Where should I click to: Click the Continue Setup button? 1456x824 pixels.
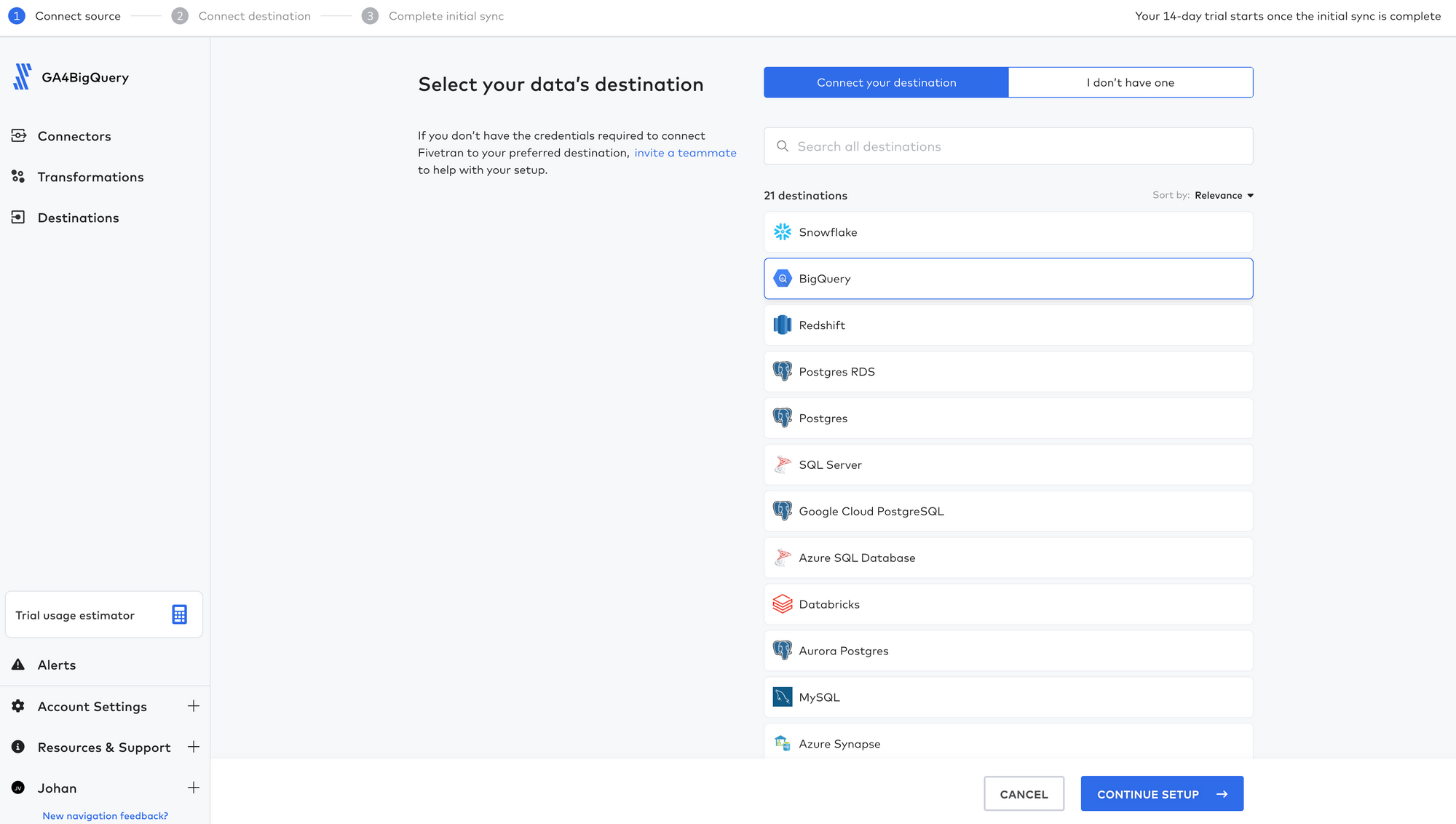pos(1162,793)
